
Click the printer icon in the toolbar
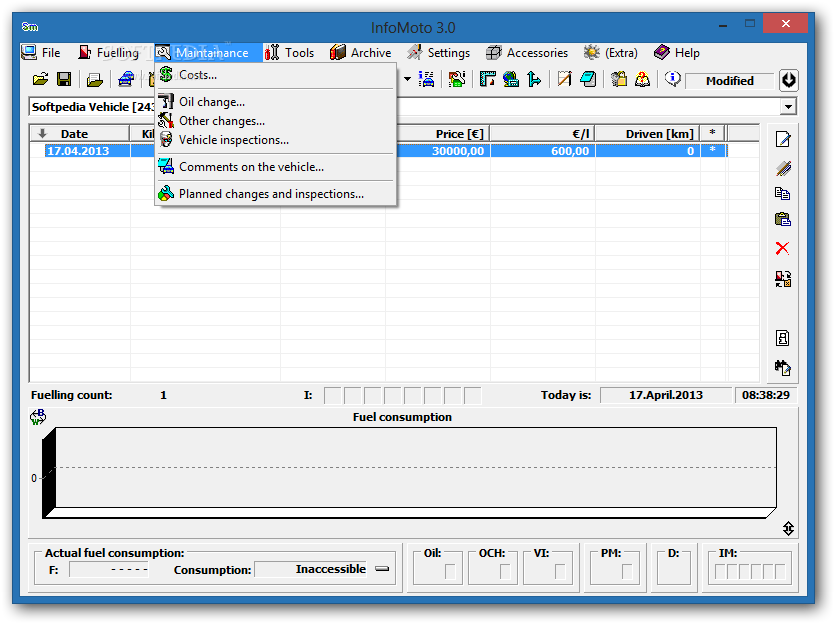pyautogui.click(x=95, y=80)
